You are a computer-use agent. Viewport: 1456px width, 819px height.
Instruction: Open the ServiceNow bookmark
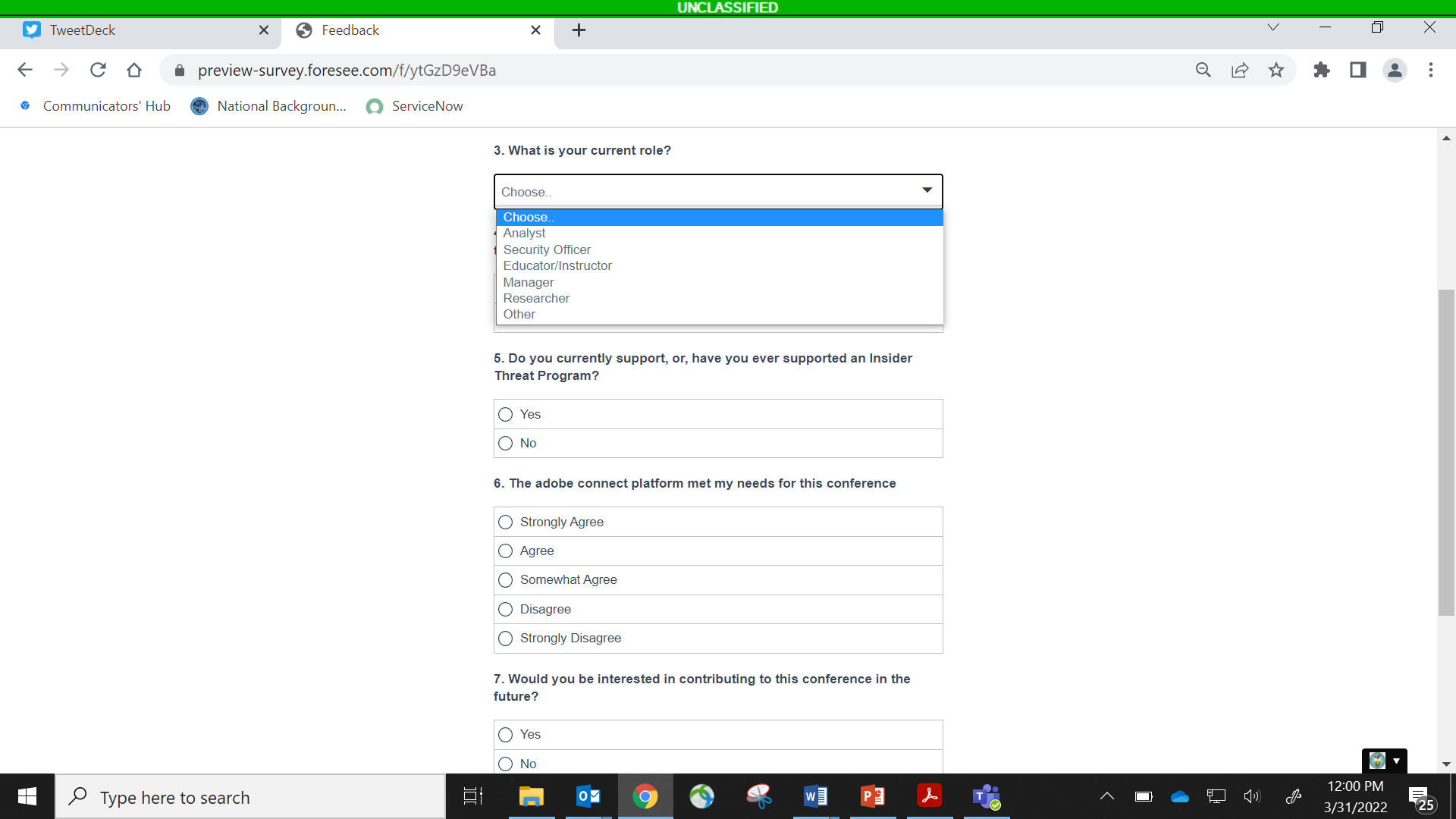click(427, 106)
